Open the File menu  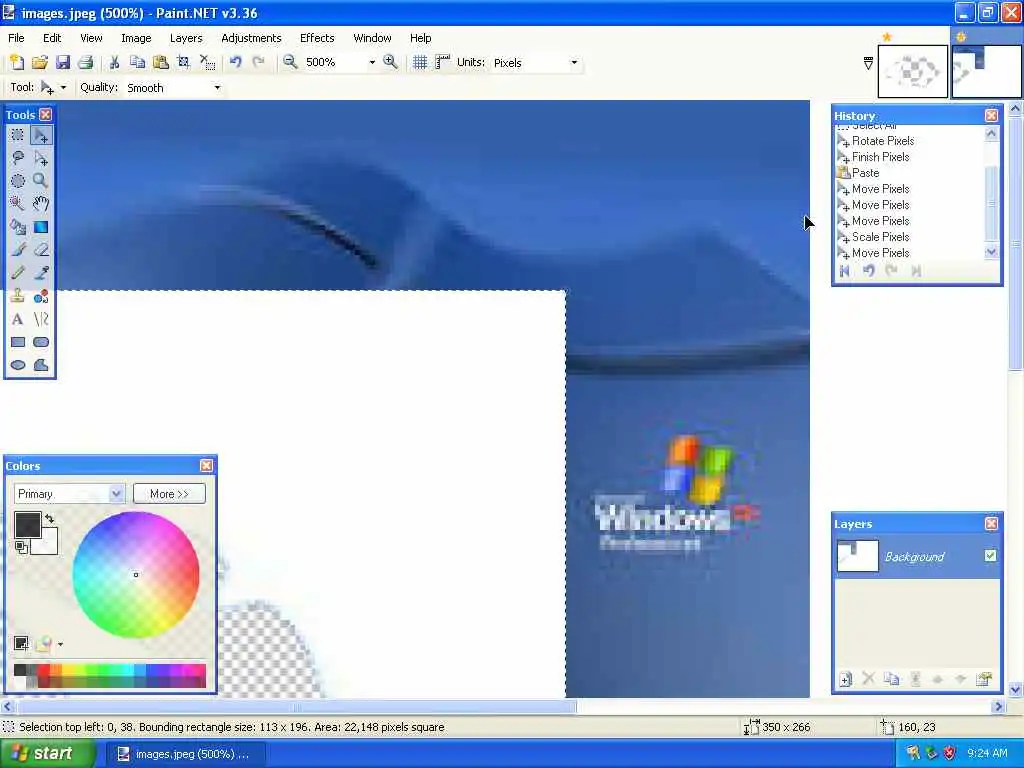pos(16,38)
